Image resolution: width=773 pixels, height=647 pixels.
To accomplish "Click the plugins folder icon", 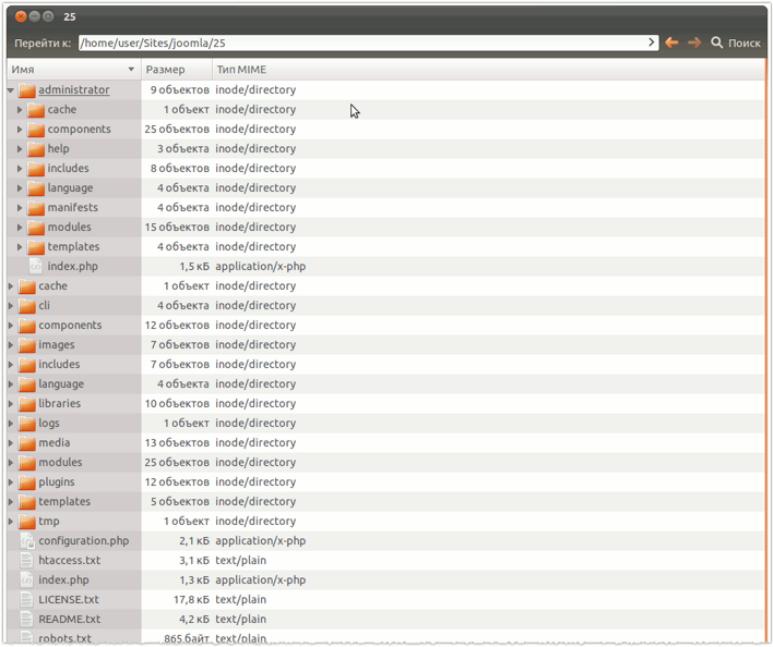I will 27,482.
